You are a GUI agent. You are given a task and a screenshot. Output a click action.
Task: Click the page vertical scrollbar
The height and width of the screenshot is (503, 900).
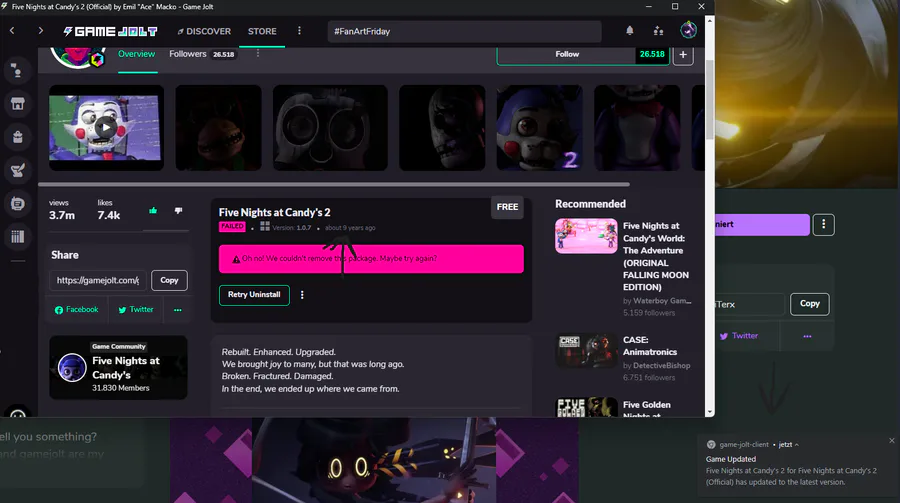[709, 99]
